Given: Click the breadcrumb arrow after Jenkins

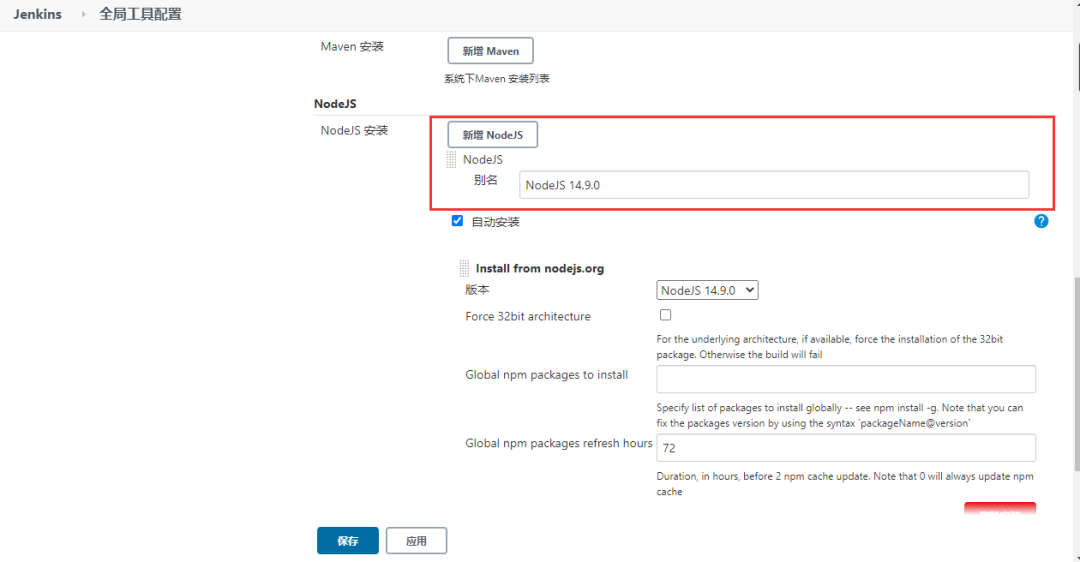Looking at the screenshot, I should point(83,14).
